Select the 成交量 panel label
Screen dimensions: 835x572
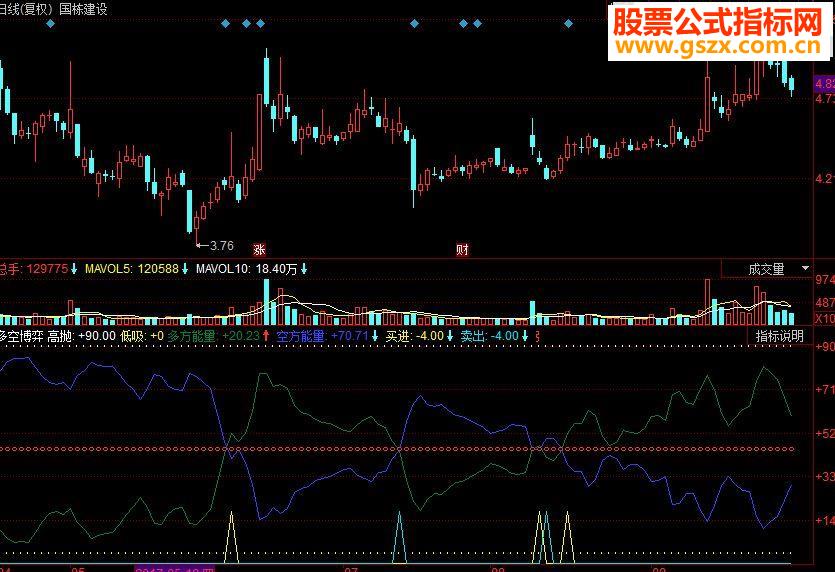pos(766,269)
